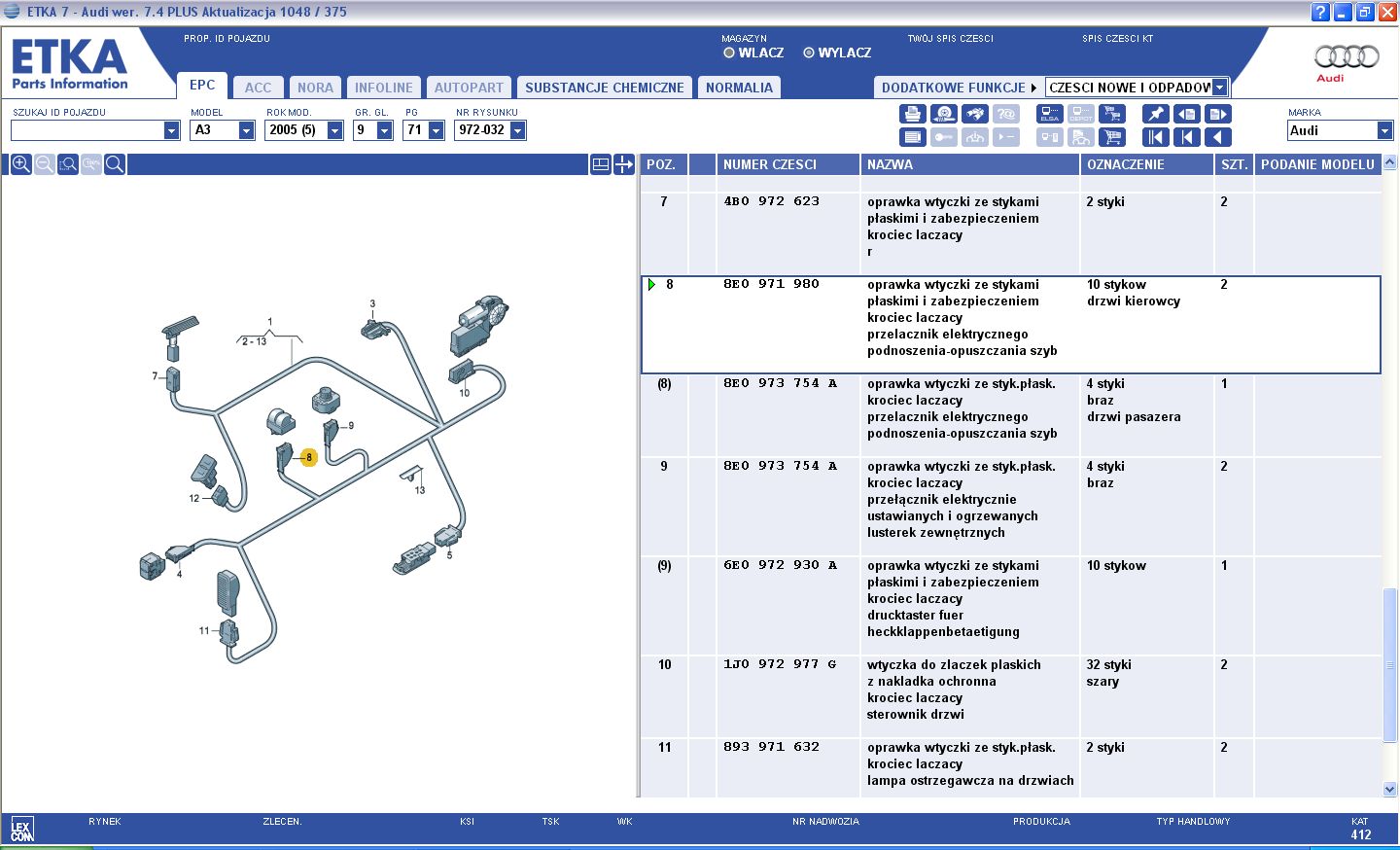Click the LEX CON logo icon

pos(21,830)
